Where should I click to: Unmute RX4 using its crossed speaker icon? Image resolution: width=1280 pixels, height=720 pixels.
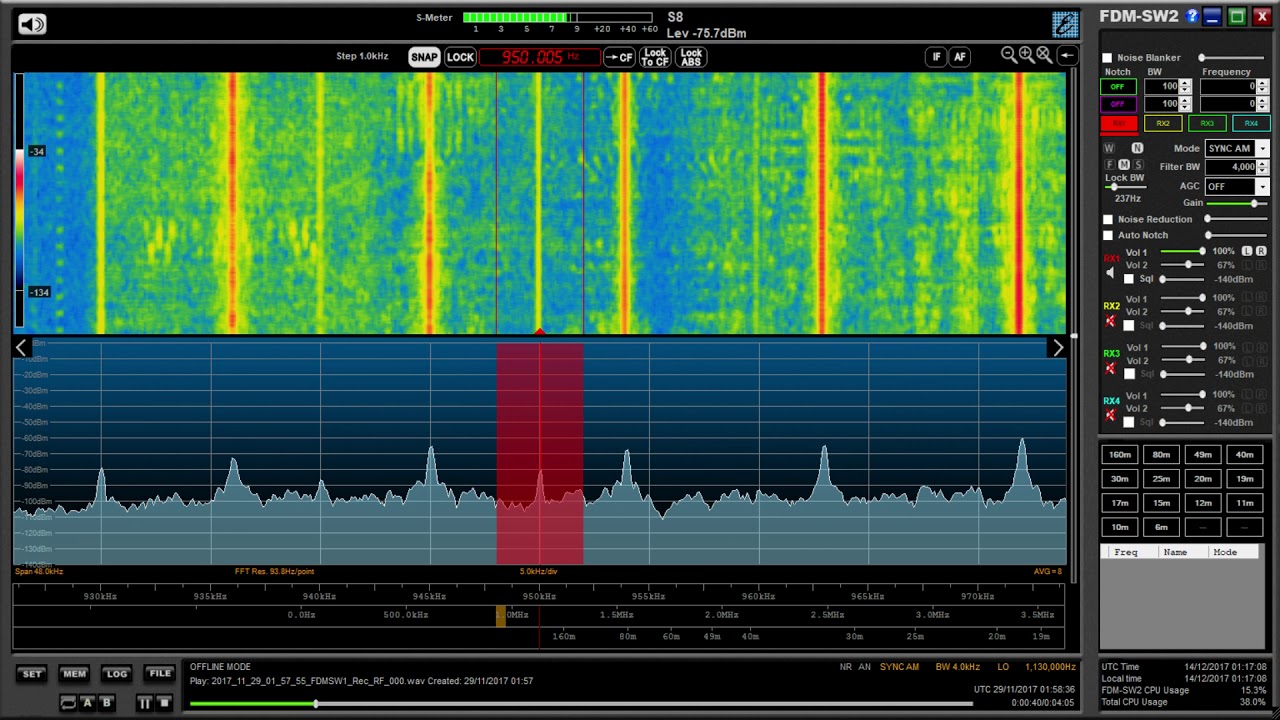pos(1110,415)
